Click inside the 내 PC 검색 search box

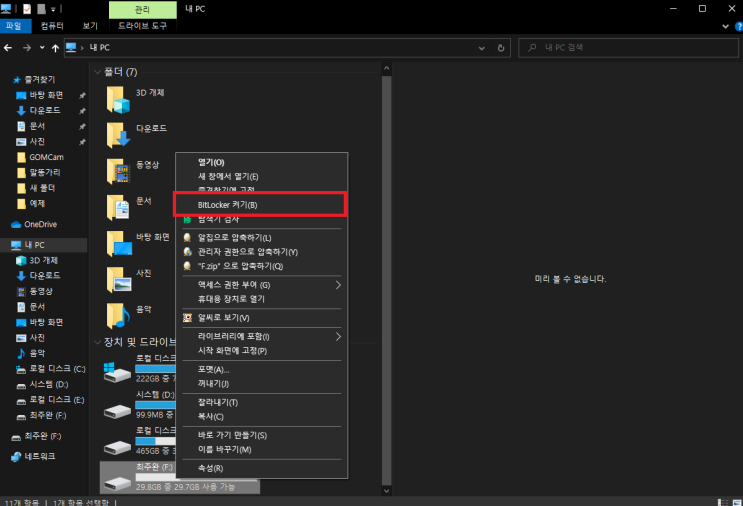pos(628,48)
